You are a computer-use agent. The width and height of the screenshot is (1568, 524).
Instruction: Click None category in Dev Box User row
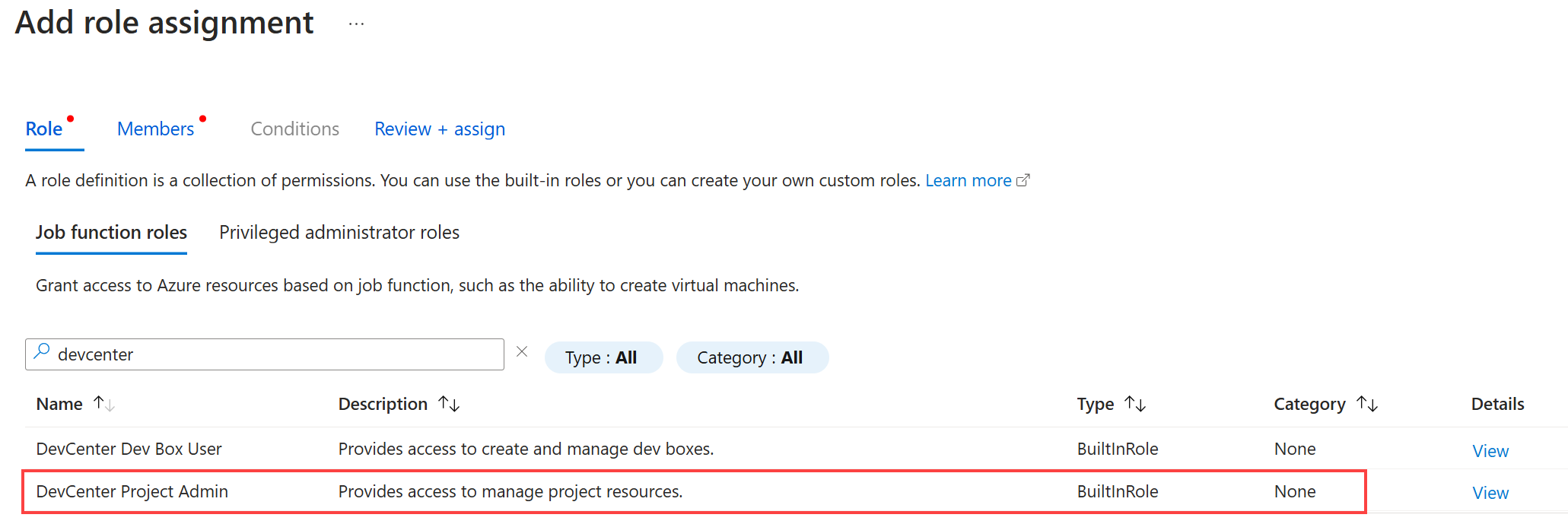click(1295, 449)
